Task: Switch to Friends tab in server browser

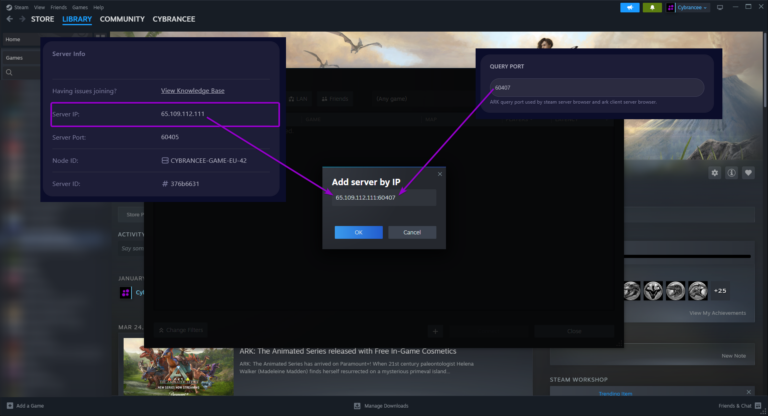Action: click(335, 99)
